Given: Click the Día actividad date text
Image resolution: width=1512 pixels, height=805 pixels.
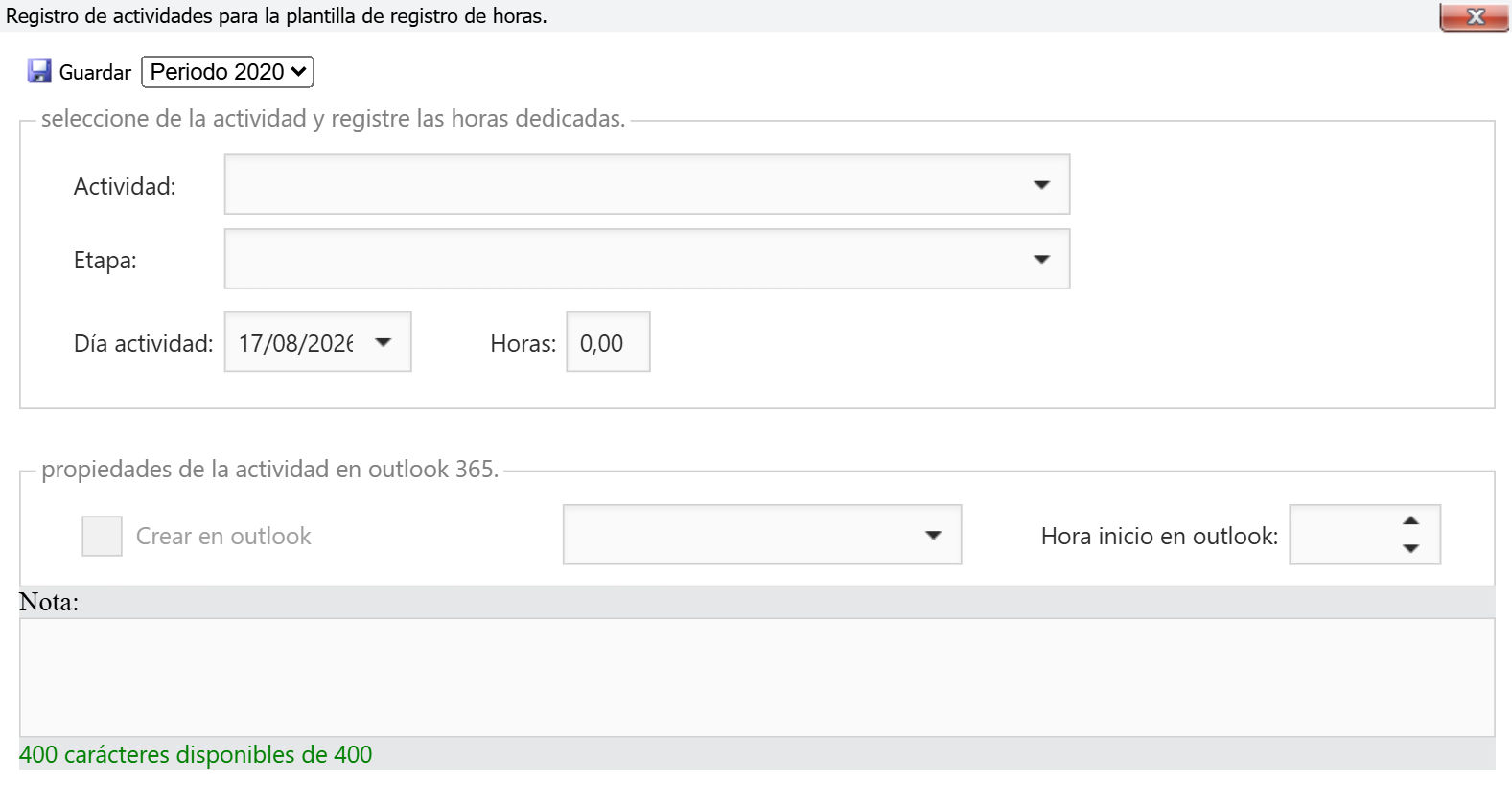Looking at the screenshot, I should pos(295,343).
